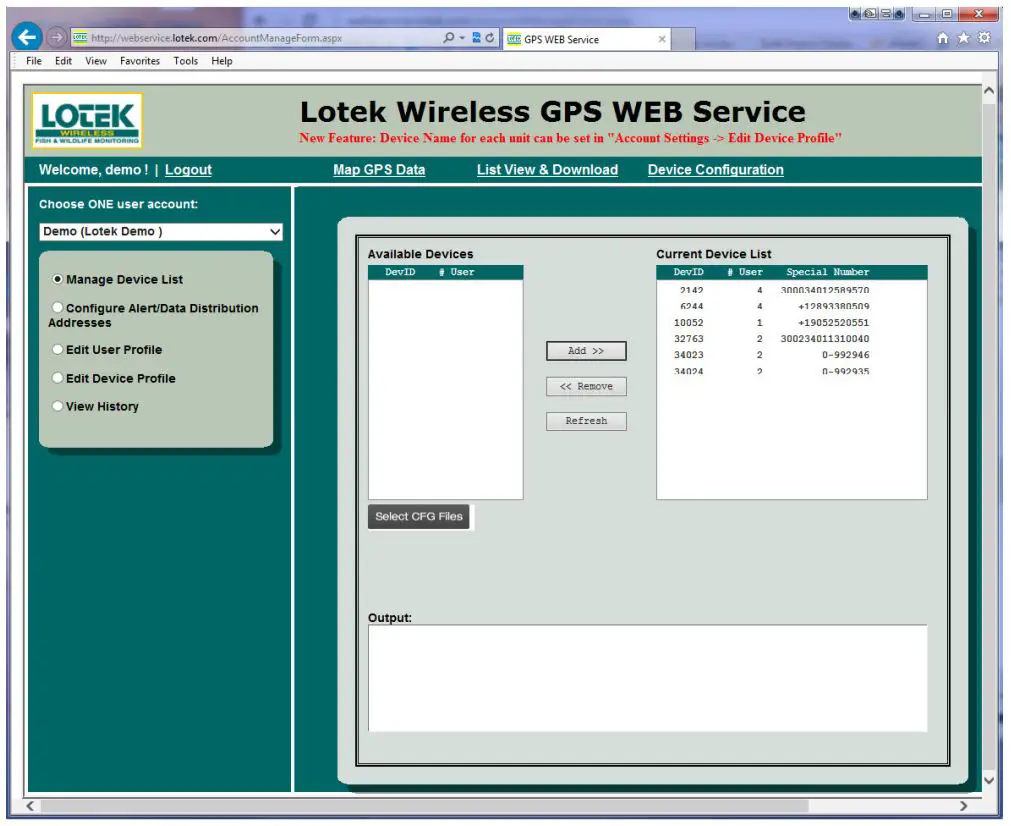1011x826 pixels.
Task: Click the Add >> button
Action: click(x=586, y=351)
